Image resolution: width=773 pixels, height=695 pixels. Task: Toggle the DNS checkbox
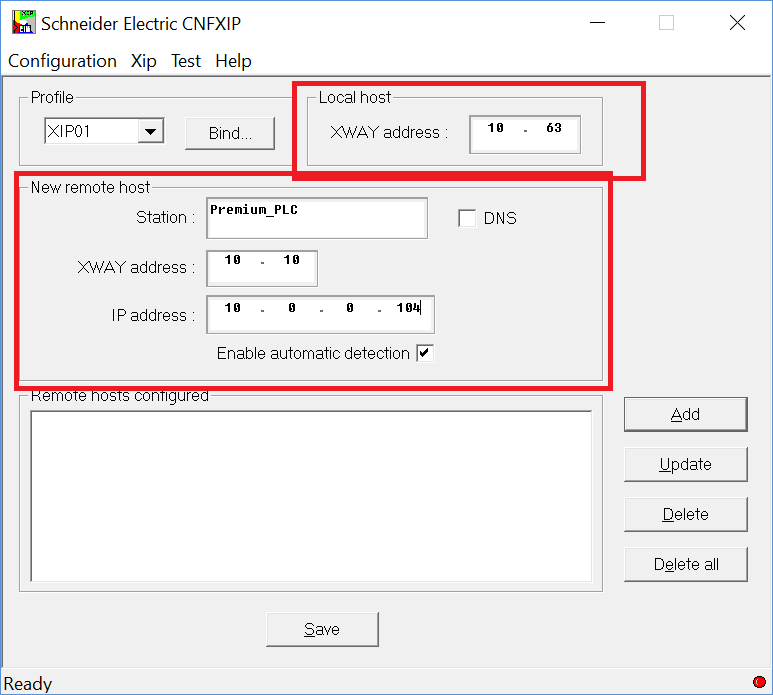coord(467,218)
